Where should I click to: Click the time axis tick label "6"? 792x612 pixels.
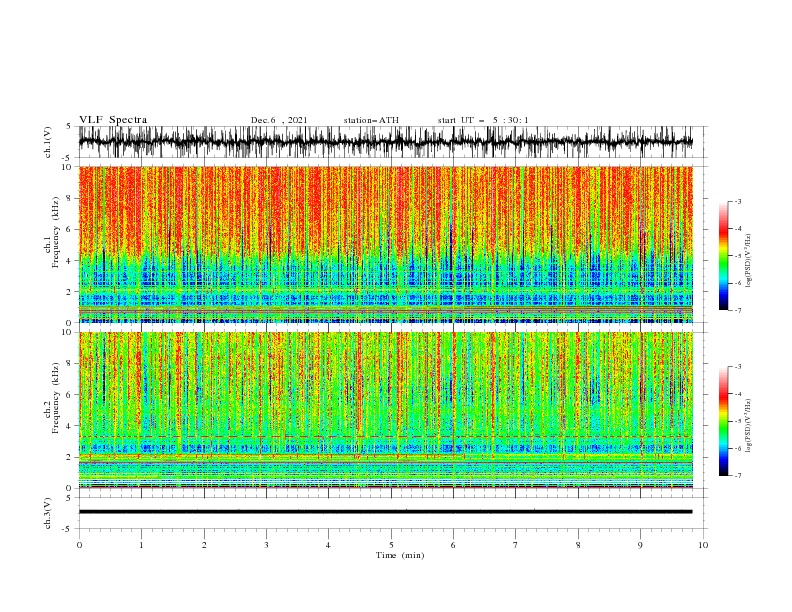[453, 545]
